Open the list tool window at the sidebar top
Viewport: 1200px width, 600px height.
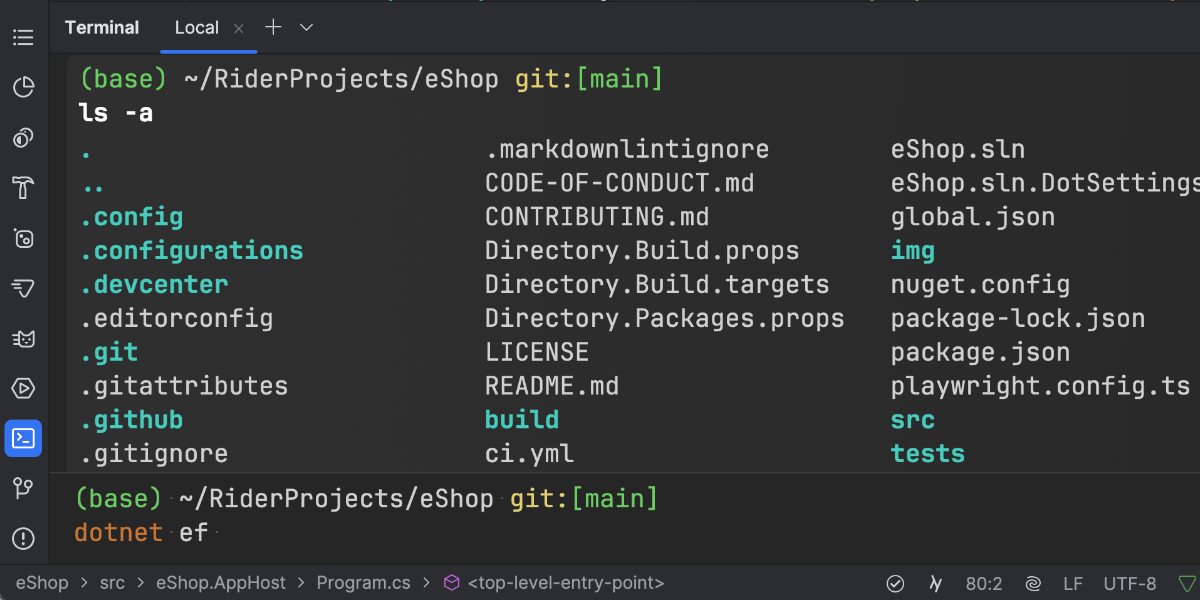click(23, 38)
